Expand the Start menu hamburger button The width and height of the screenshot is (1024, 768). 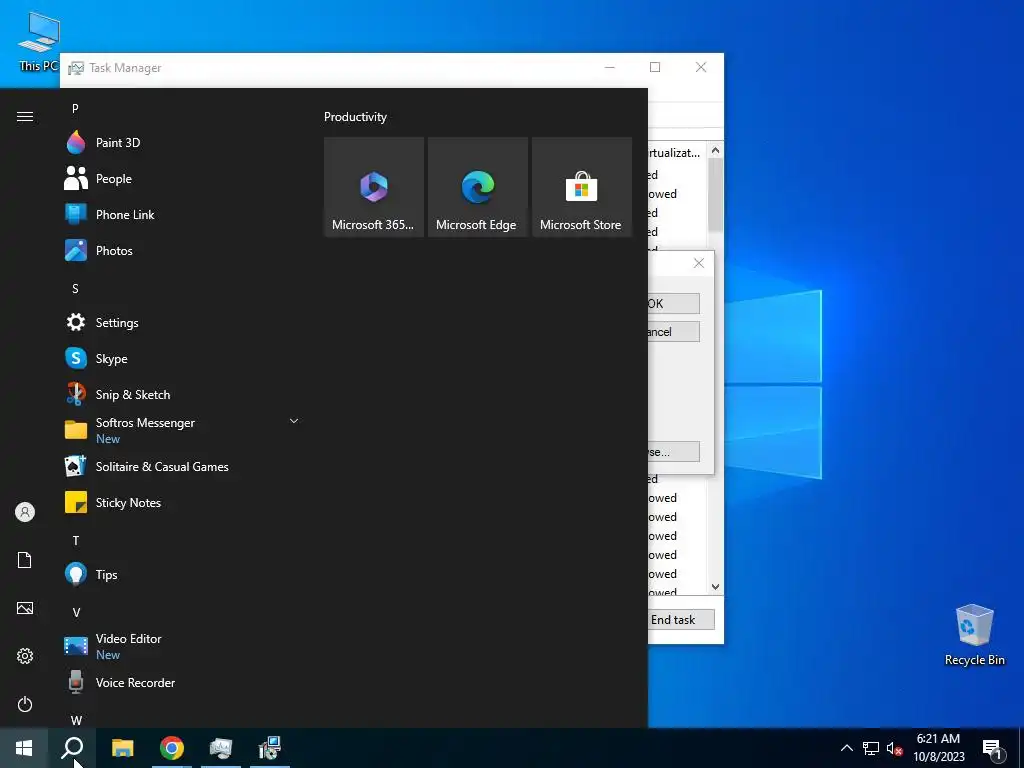25,116
